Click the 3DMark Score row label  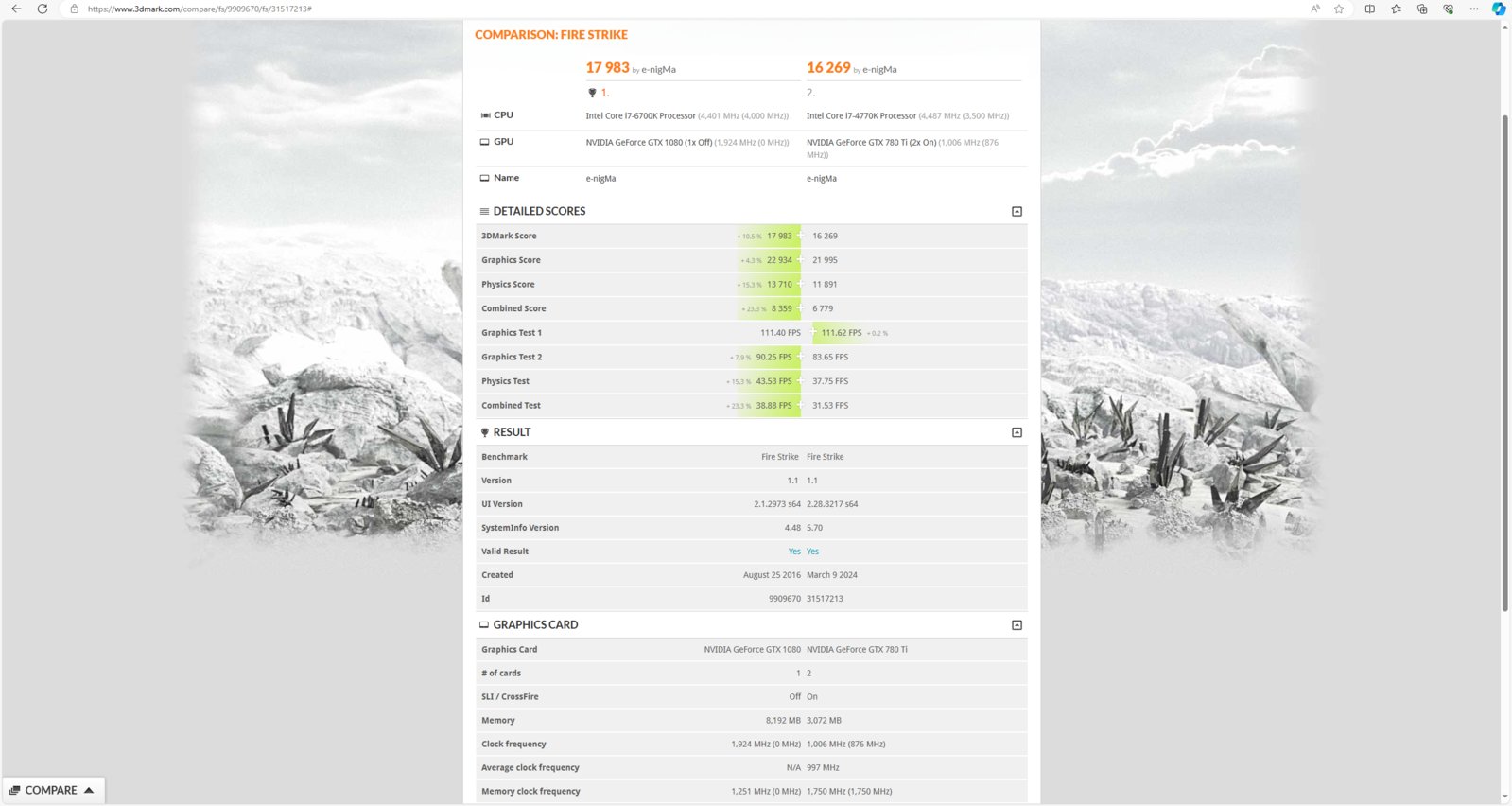pos(509,237)
